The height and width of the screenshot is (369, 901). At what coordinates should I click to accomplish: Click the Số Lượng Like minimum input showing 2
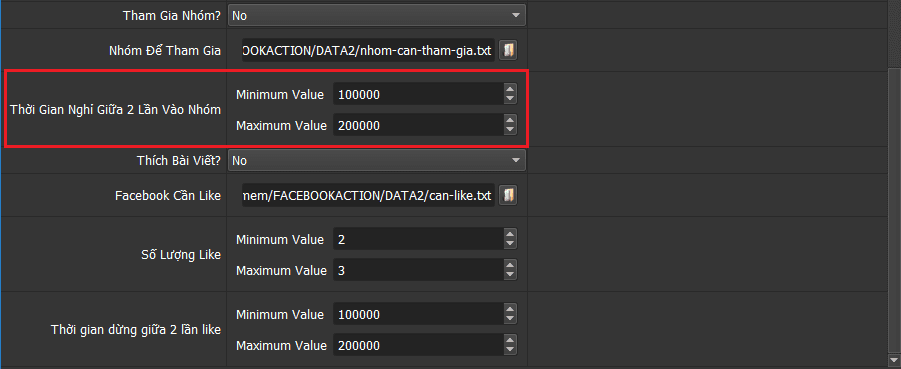tap(418, 239)
